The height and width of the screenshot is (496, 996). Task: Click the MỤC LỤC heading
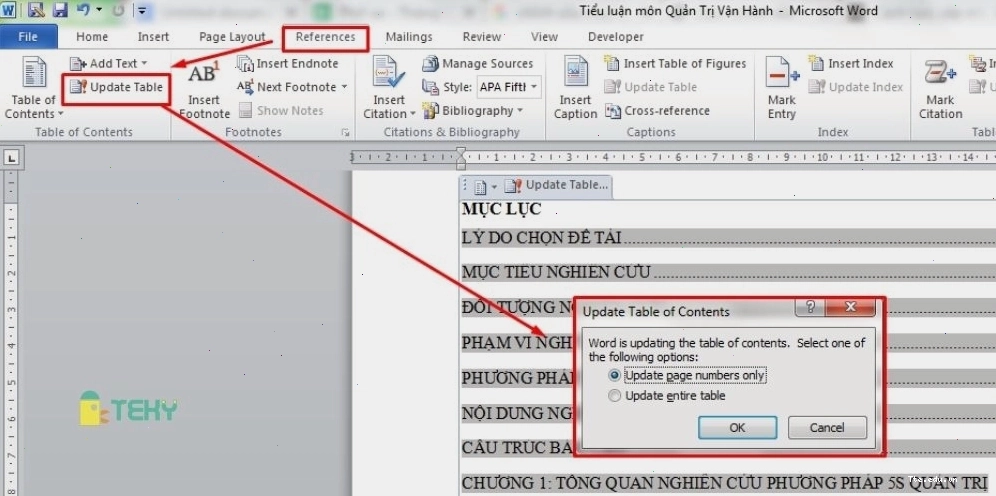pos(502,208)
